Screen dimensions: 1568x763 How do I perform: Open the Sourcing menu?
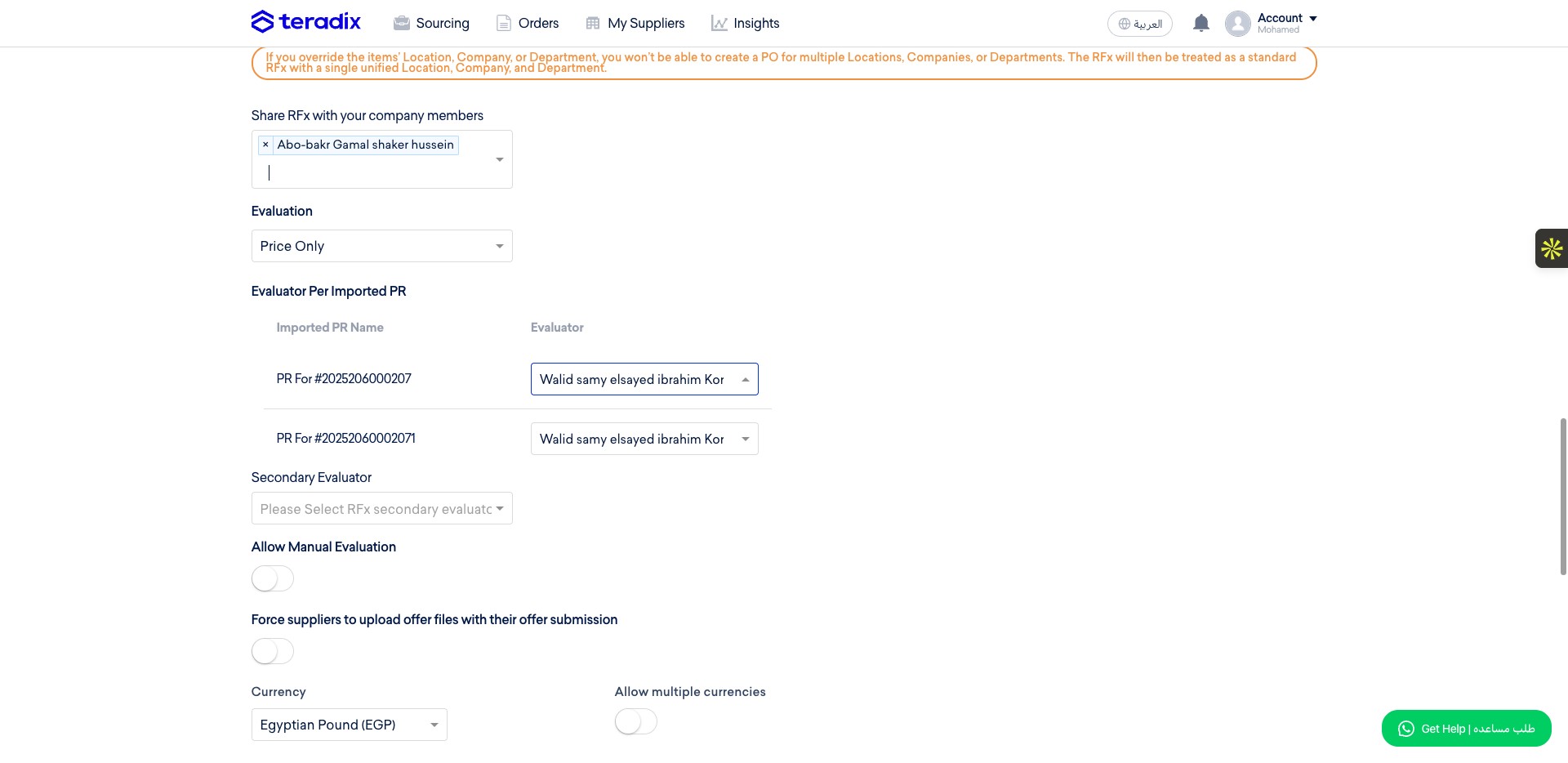pyautogui.click(x=431, y=24)
